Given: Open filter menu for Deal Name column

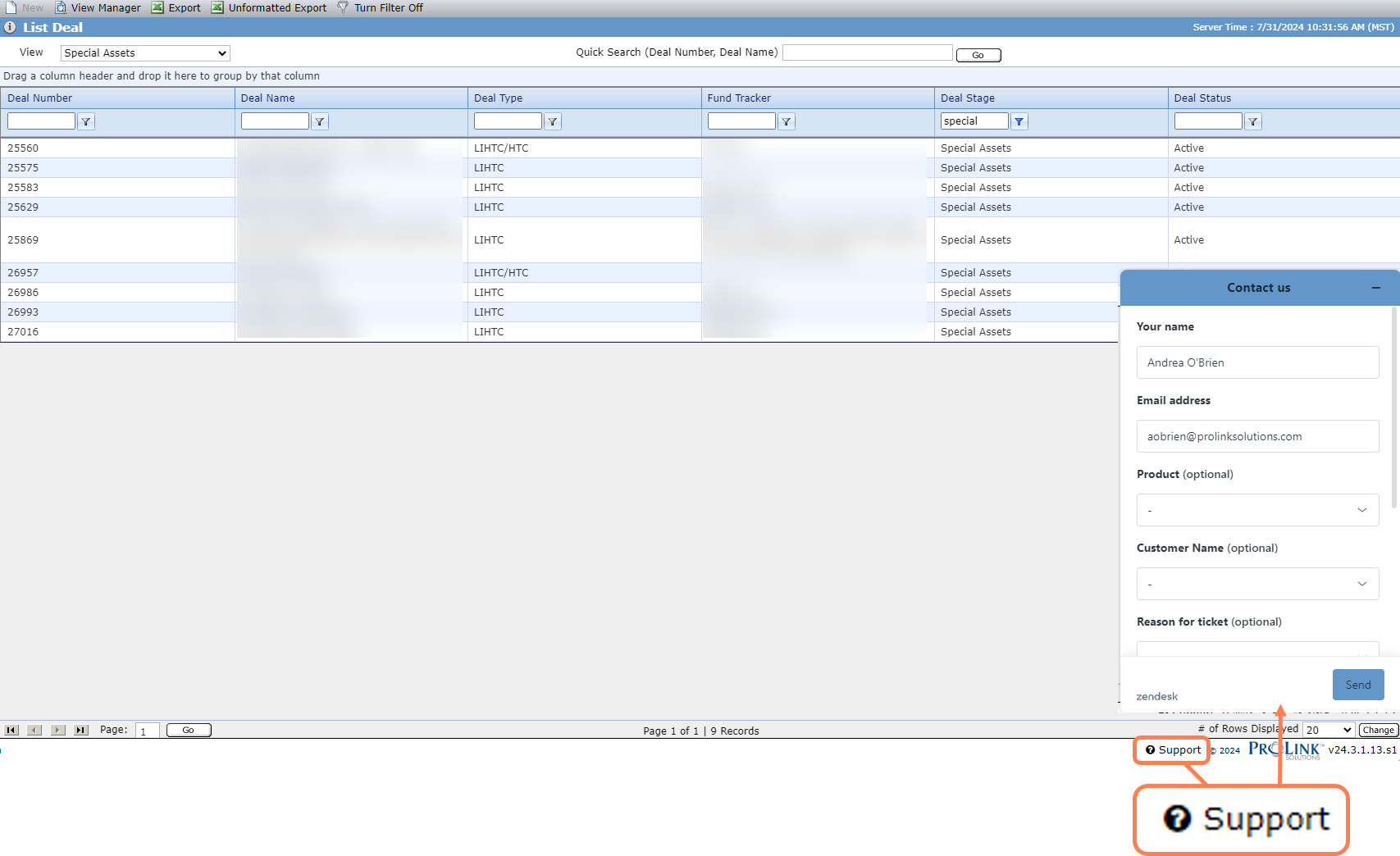Looking at the screenshot, I should coord(320,121).
